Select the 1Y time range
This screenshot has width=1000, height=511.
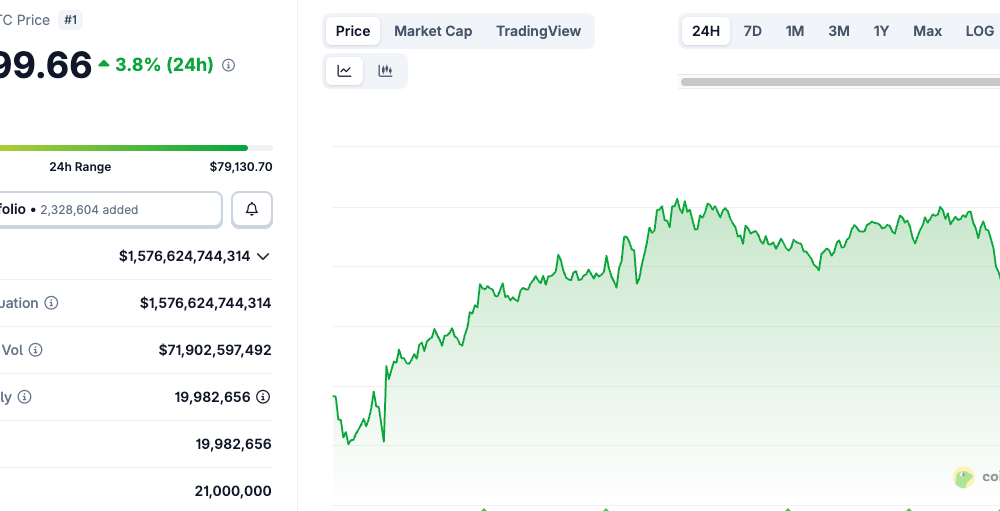pos(881,31)
